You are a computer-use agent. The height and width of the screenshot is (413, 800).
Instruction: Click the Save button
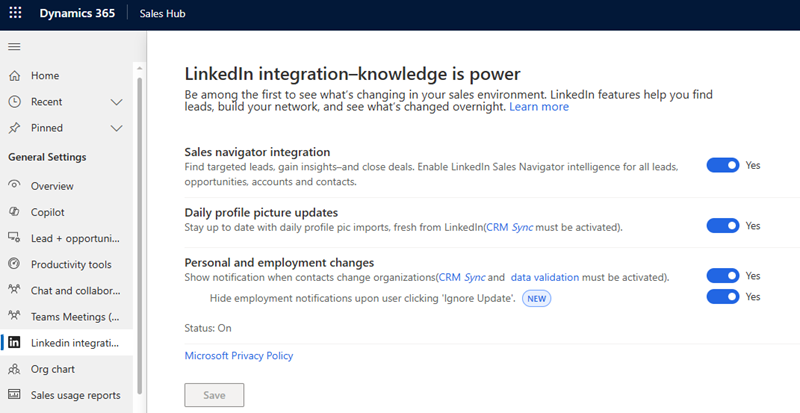214,395
